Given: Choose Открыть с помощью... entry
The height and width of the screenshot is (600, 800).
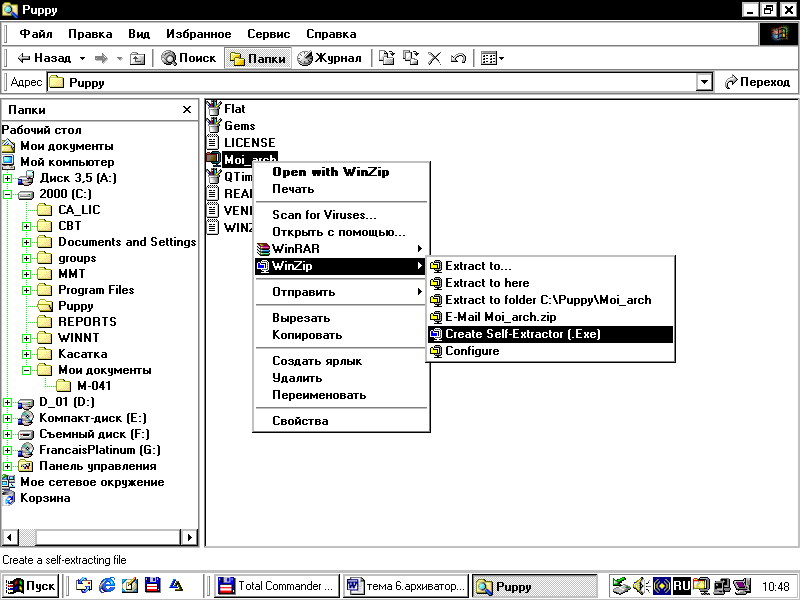Looking at the screenshot, I should [339, 232].
